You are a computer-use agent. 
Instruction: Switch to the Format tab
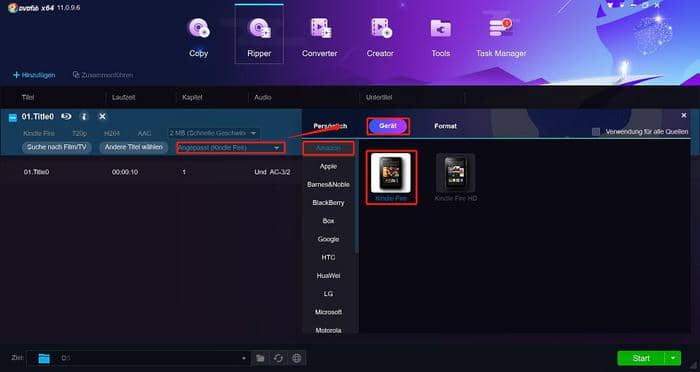click(x=445, y=126)
